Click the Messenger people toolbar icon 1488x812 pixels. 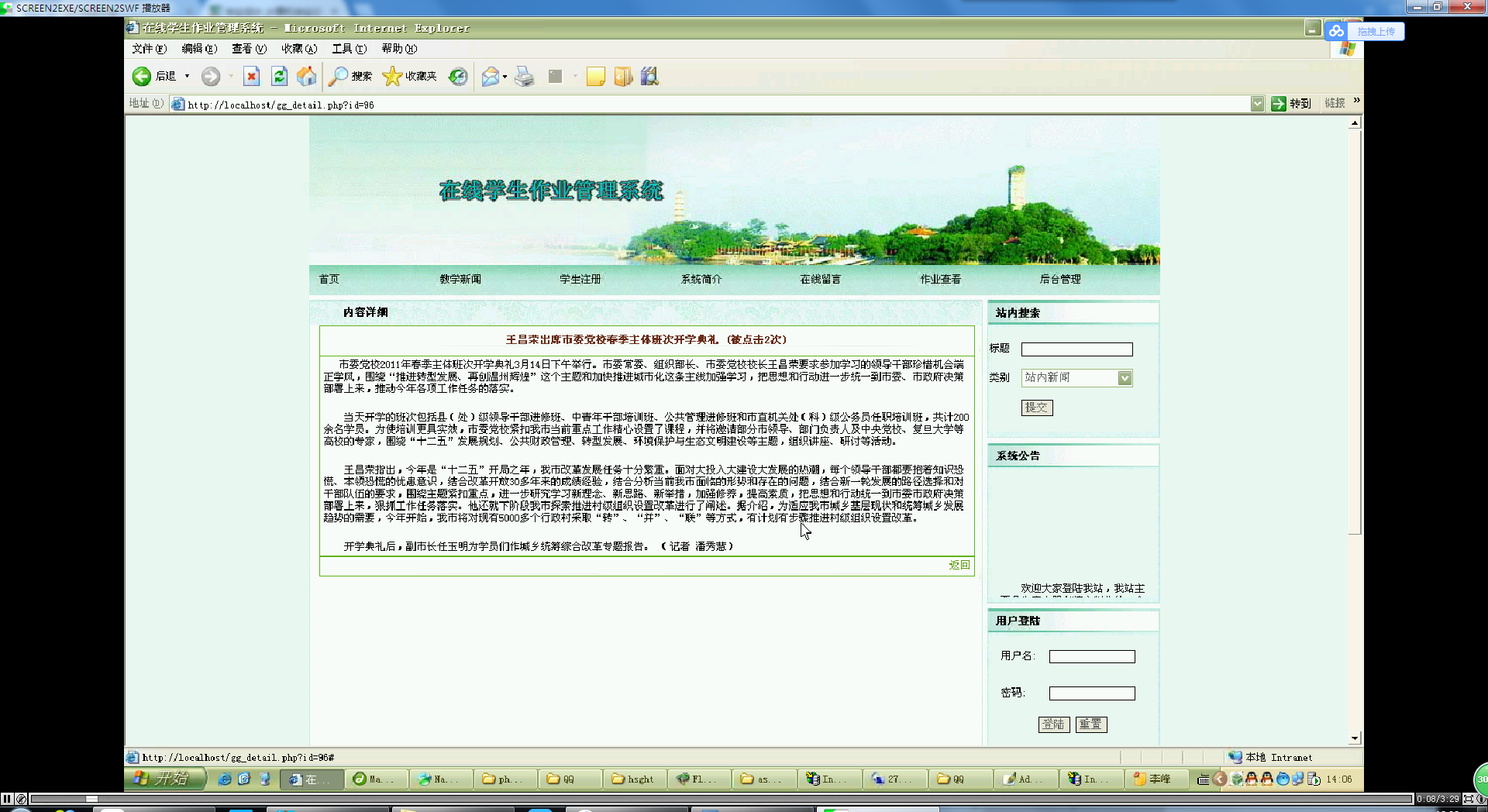(649, 76)
